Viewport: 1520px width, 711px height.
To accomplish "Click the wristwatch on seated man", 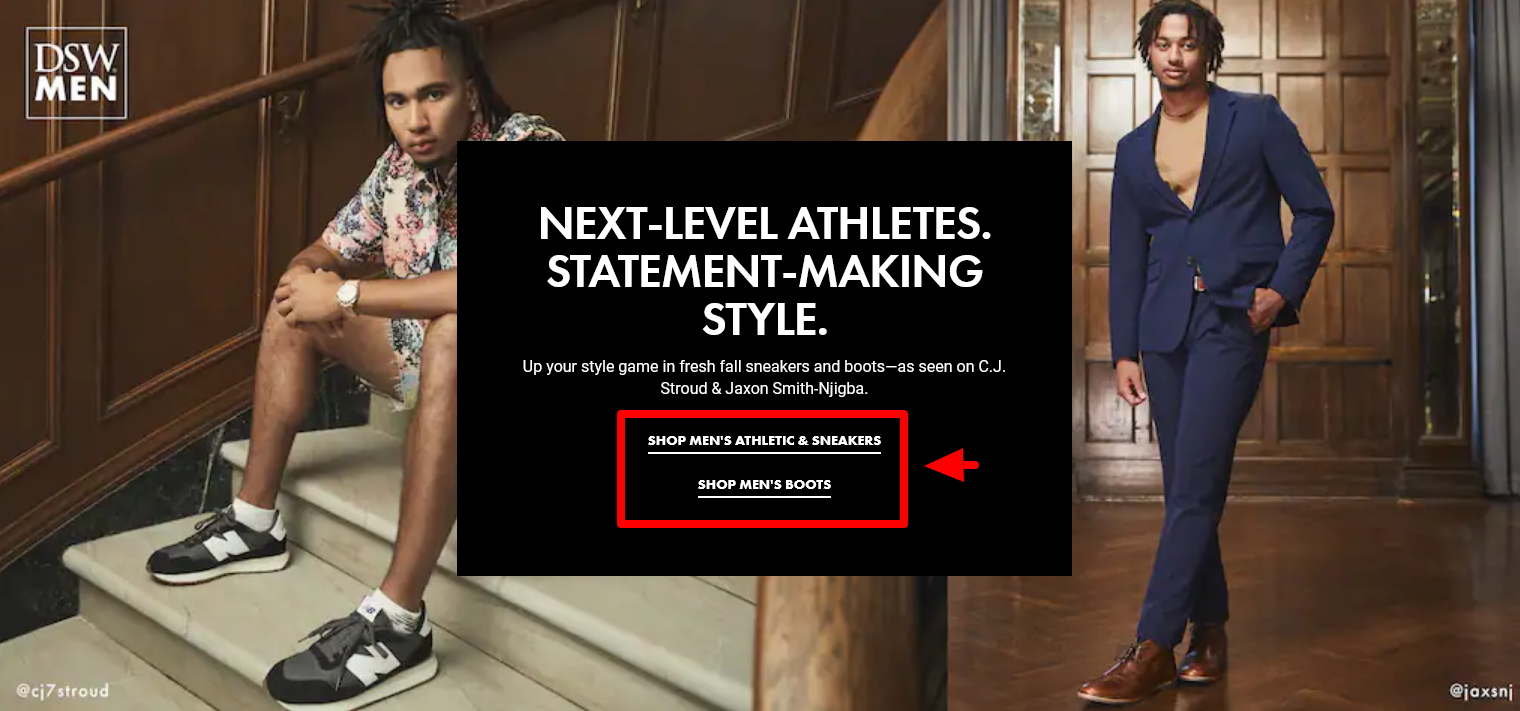I will 347,296.
